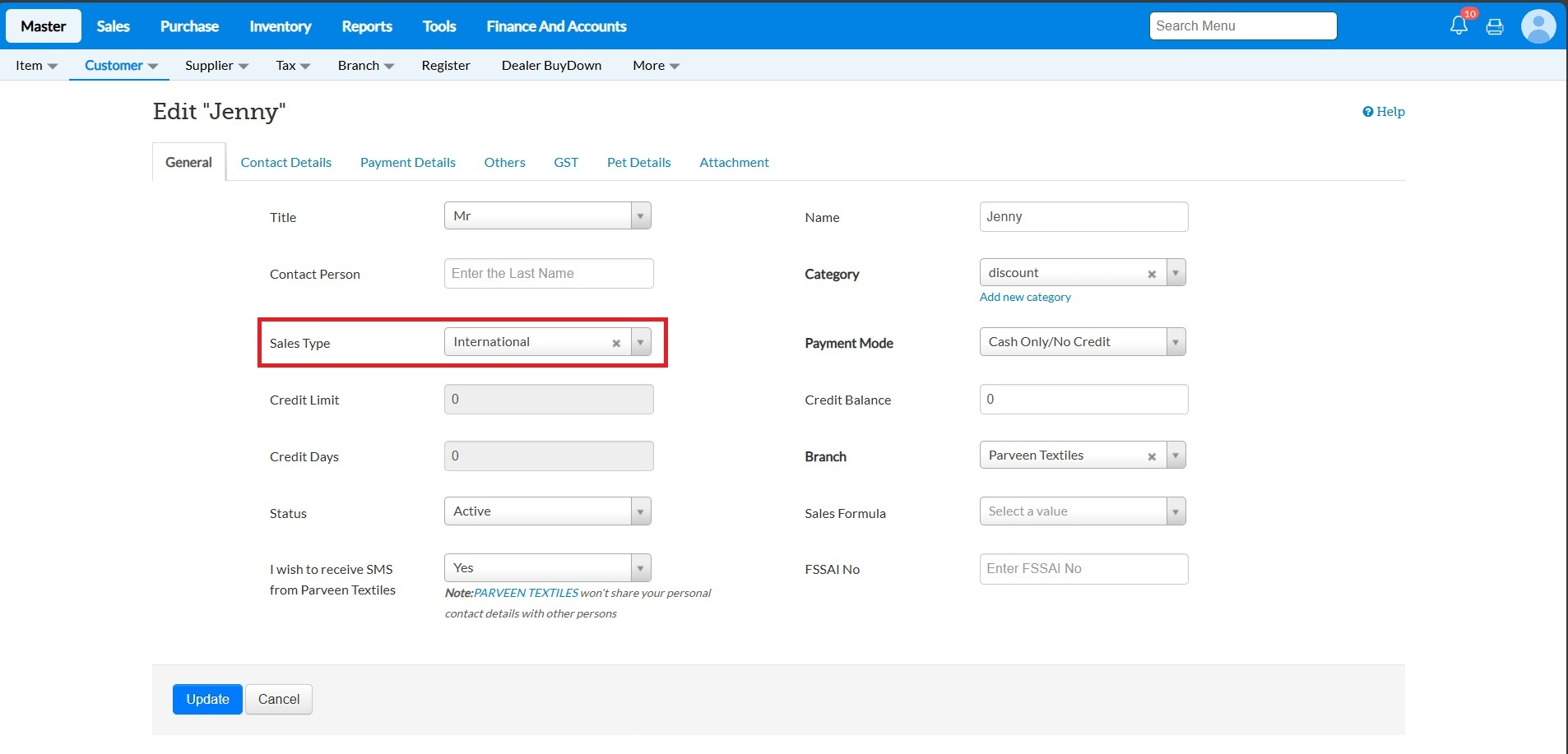
Task: Clear the International sales type selection
Action: [x=616, y=343]
